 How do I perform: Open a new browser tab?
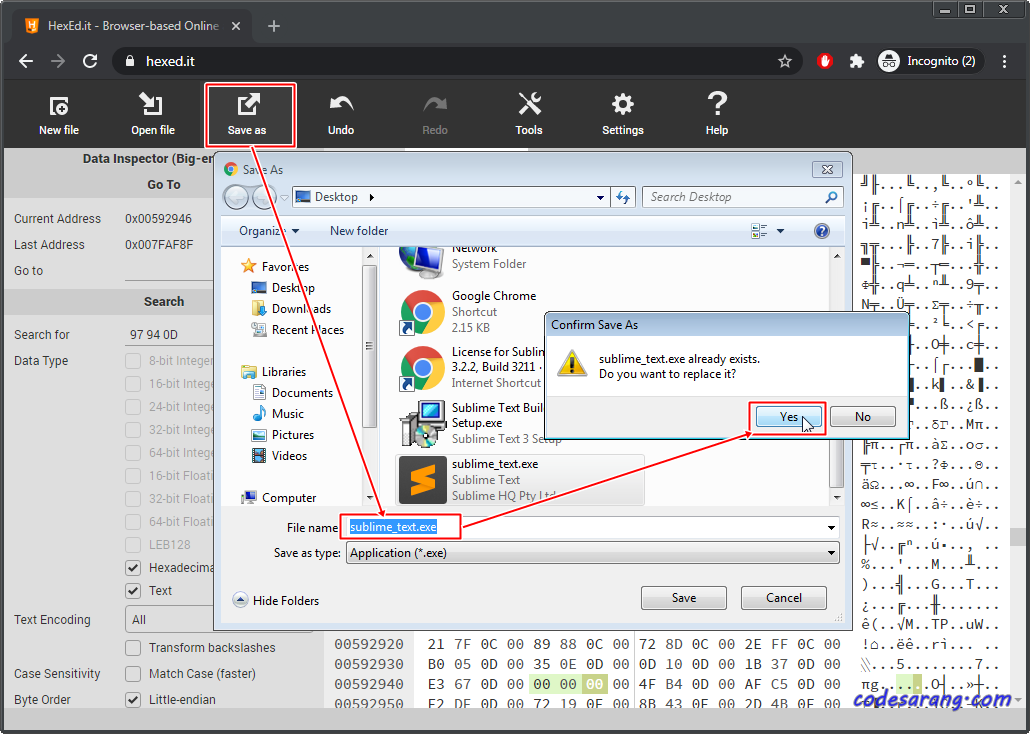274,26
